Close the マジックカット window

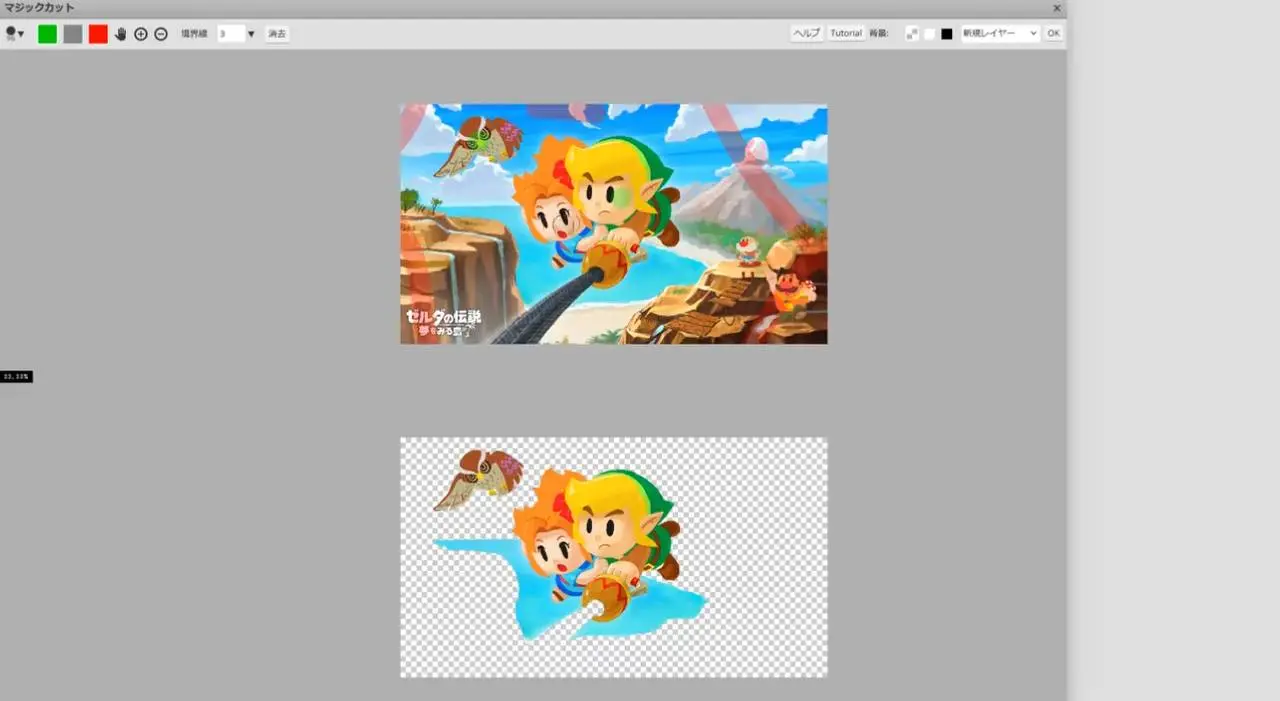click(1057, 8)
